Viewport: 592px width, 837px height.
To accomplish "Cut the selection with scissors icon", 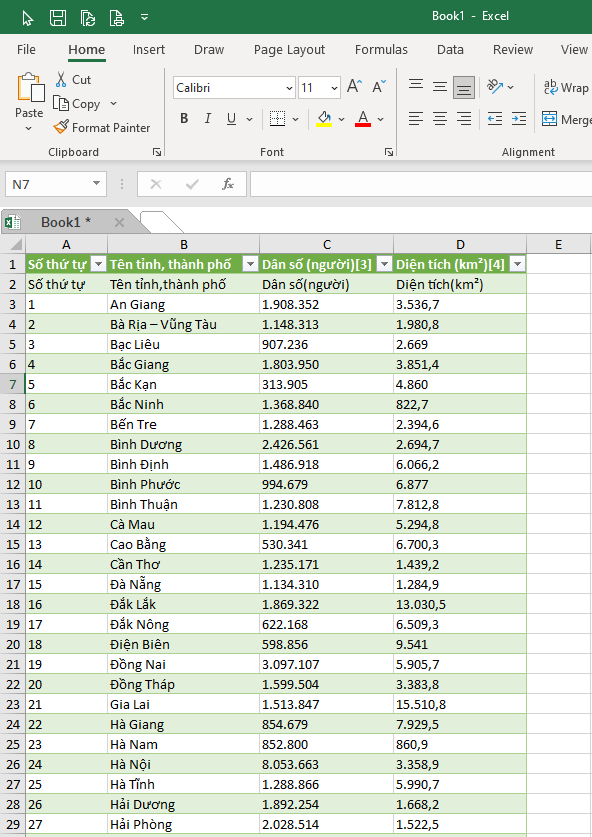I will click(73, 80).
